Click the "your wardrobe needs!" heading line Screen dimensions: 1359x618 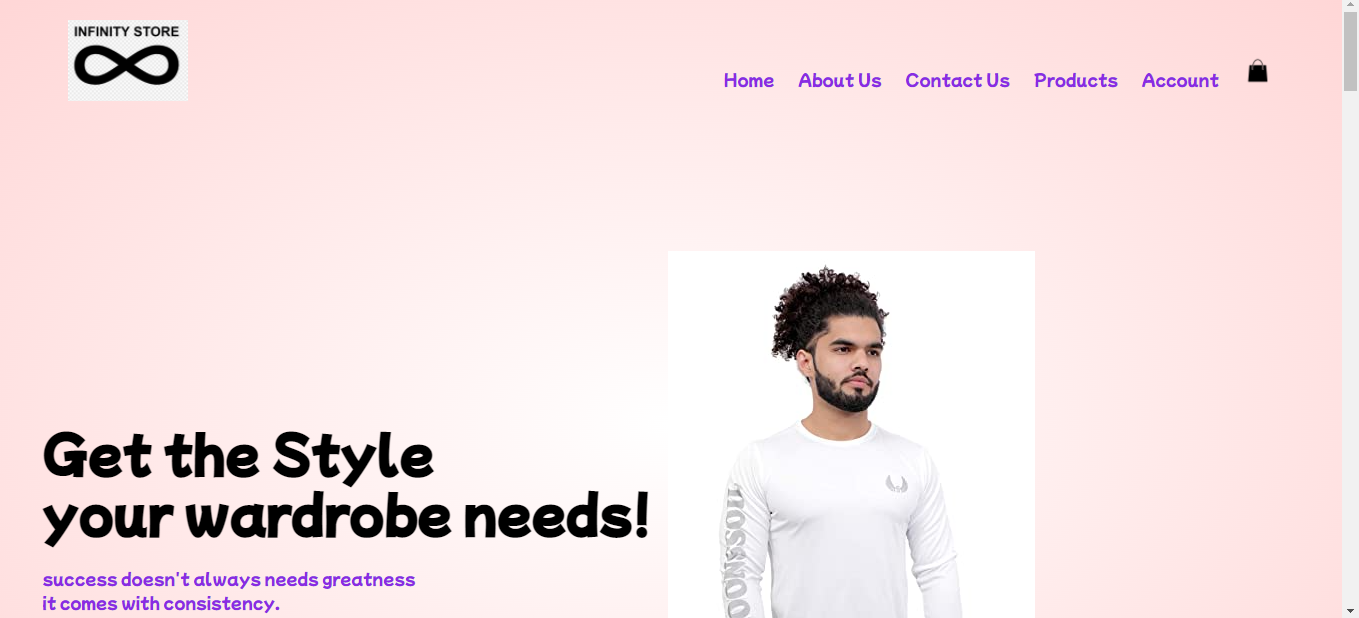(346, 517)
